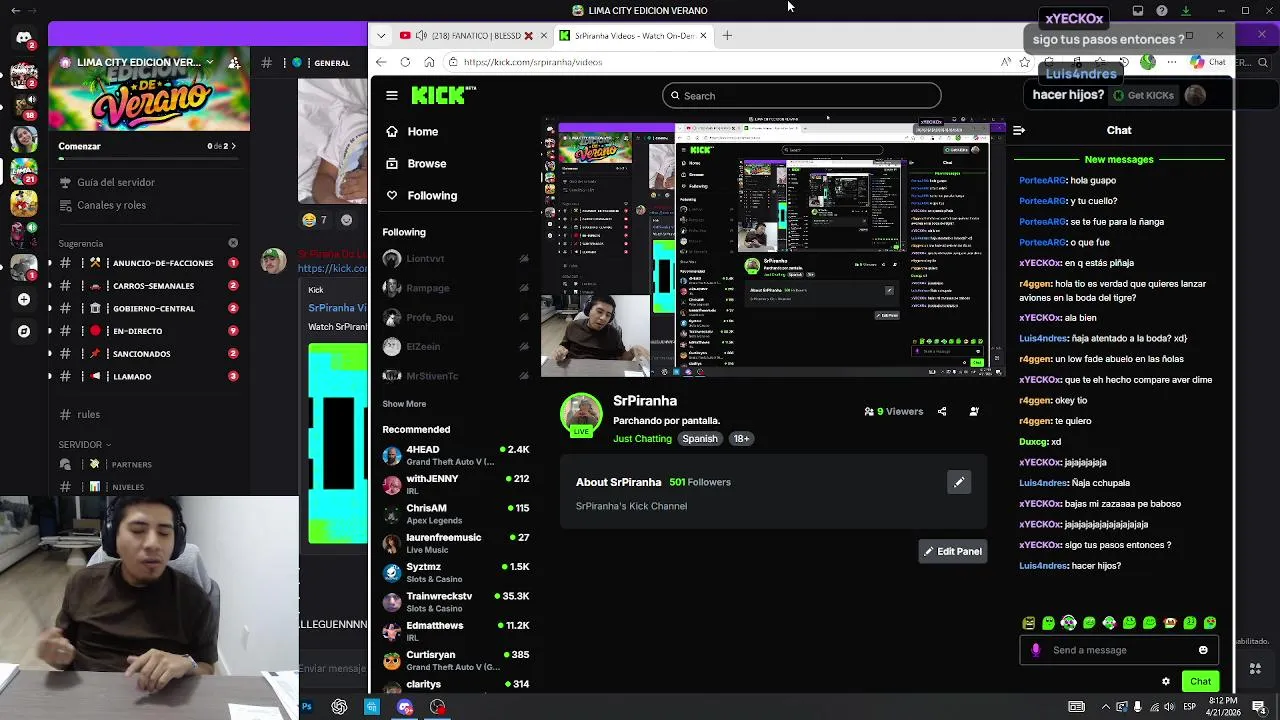
Task: Edit the About SrPiranha section pencil
Action: coord(959,483)
